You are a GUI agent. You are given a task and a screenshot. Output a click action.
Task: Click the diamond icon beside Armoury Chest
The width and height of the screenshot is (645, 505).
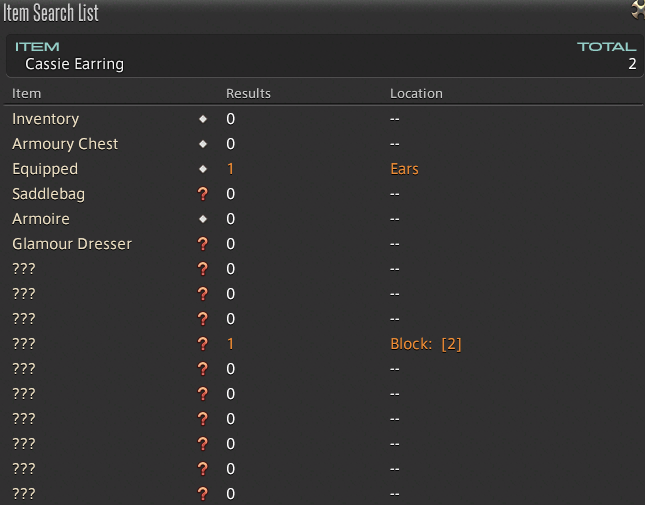pyautogui.click(x=203, y=144)
